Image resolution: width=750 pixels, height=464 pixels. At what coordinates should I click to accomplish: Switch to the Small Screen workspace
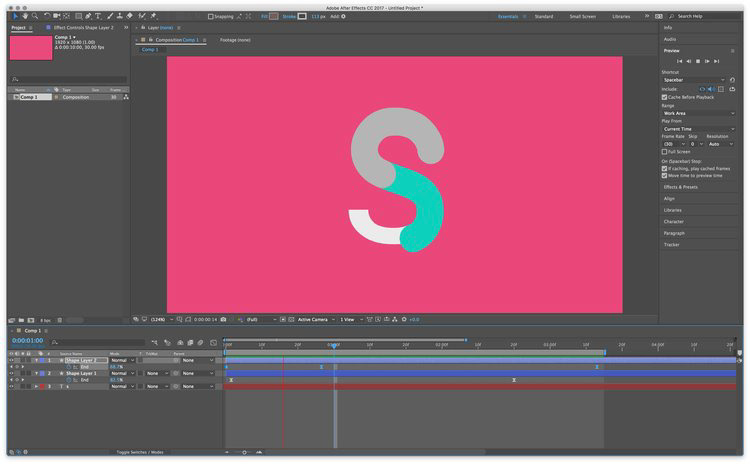point(583,16)
